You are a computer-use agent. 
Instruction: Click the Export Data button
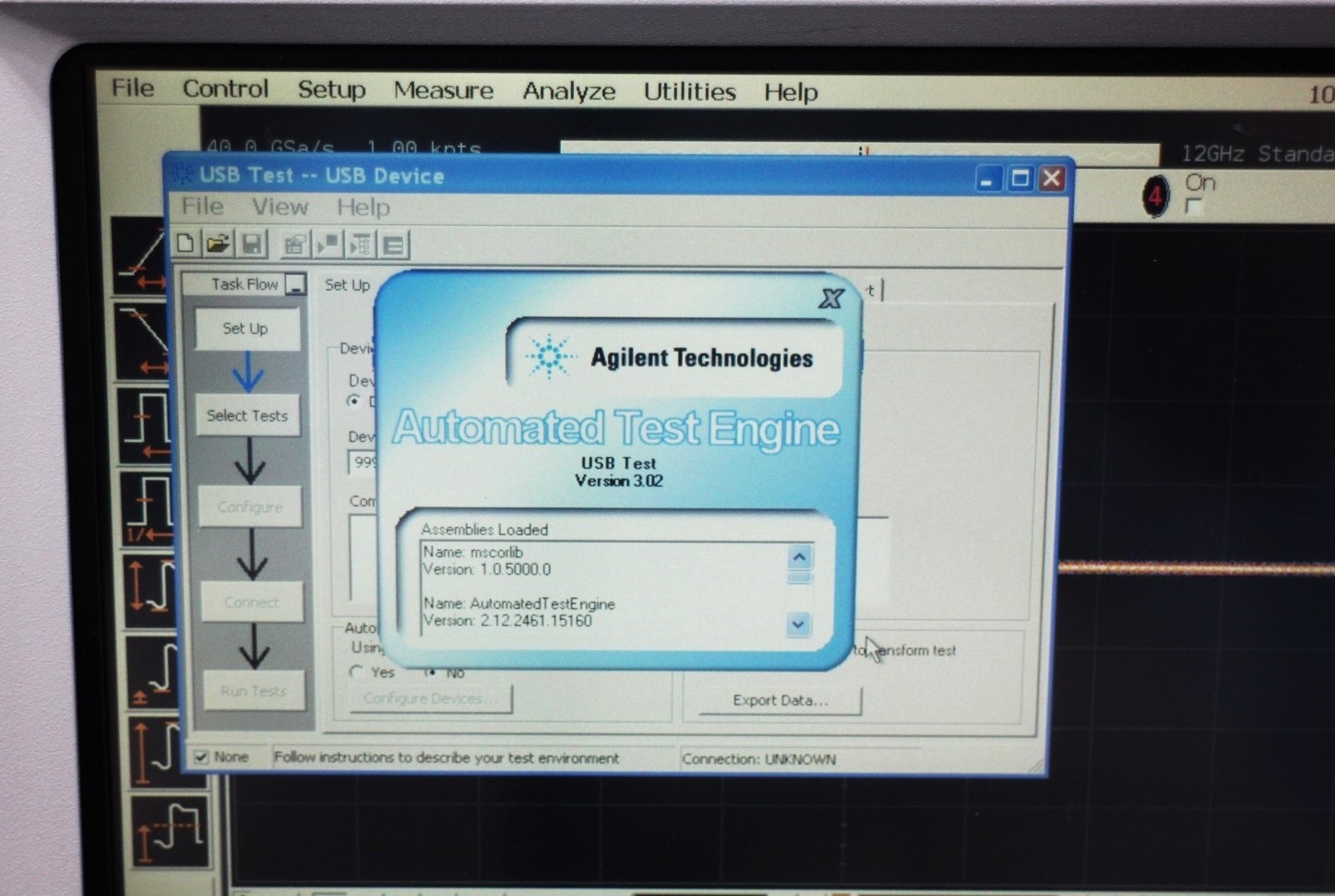click(x=781, y=700)
